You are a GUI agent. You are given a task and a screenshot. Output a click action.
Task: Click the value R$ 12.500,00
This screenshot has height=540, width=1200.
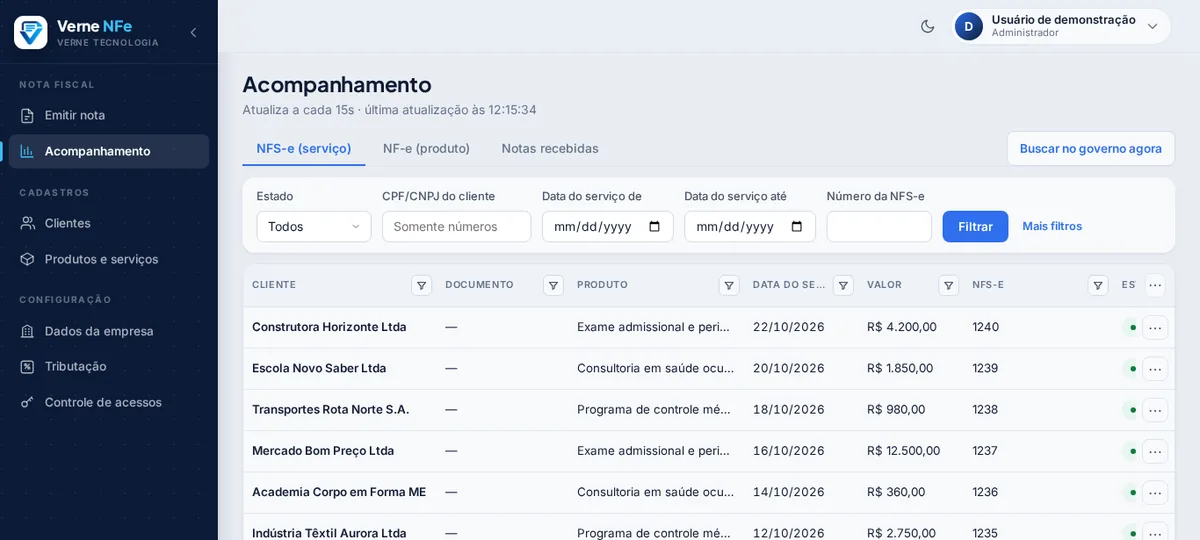click(904, 451)
